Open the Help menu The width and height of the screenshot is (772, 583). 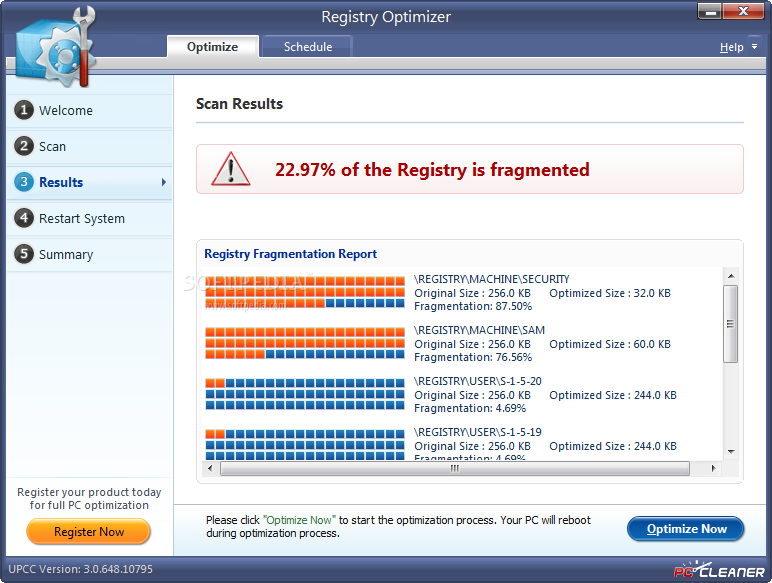(731, 47)
